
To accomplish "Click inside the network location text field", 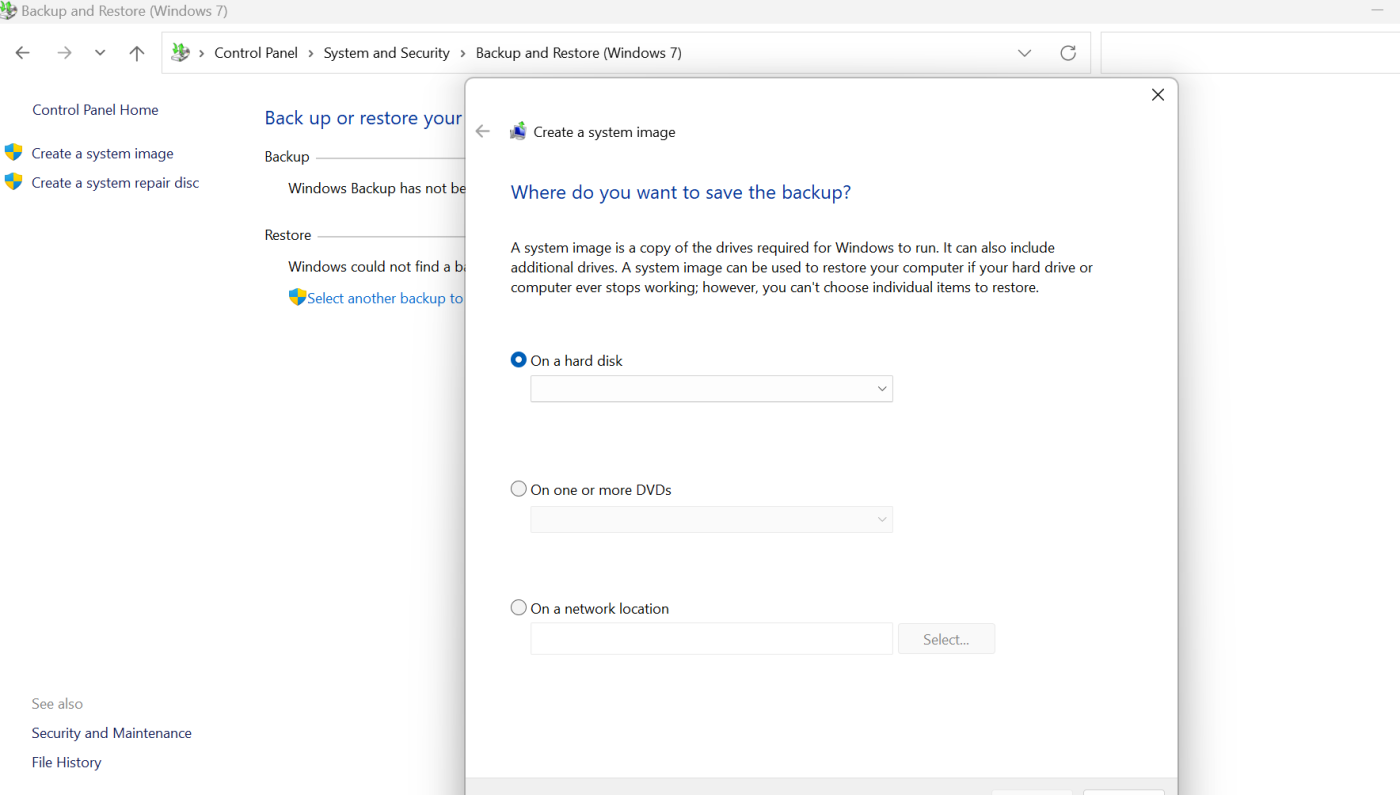I will (x=710, y=638).
